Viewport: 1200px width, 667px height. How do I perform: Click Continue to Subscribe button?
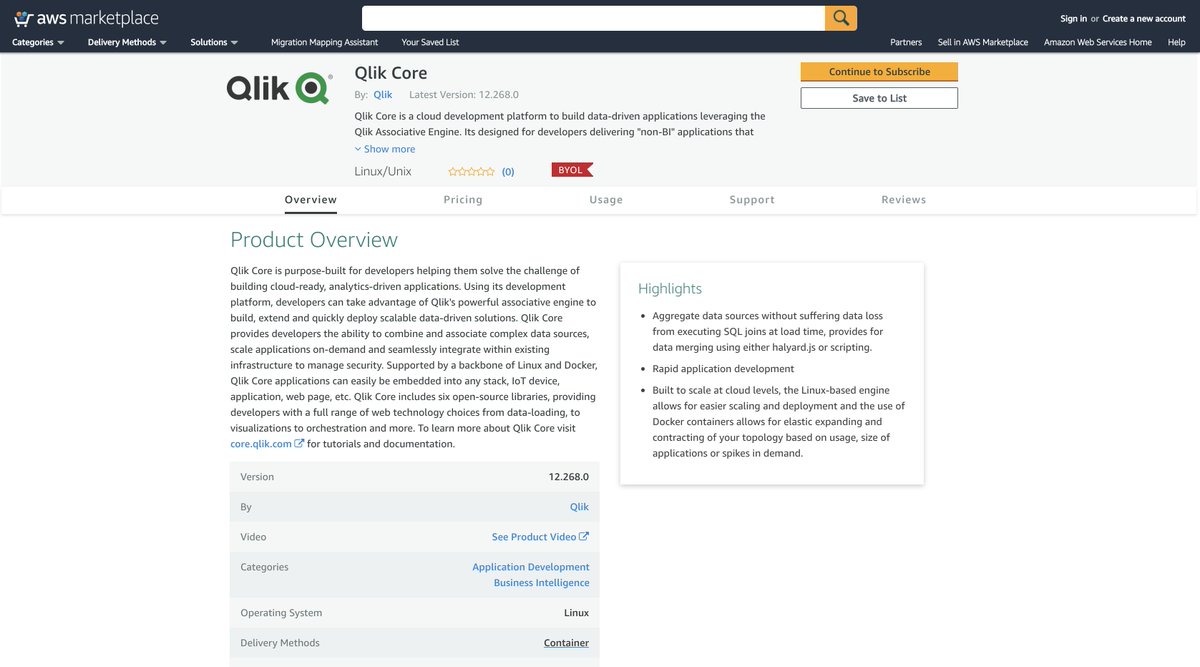[x=879, y=72]
